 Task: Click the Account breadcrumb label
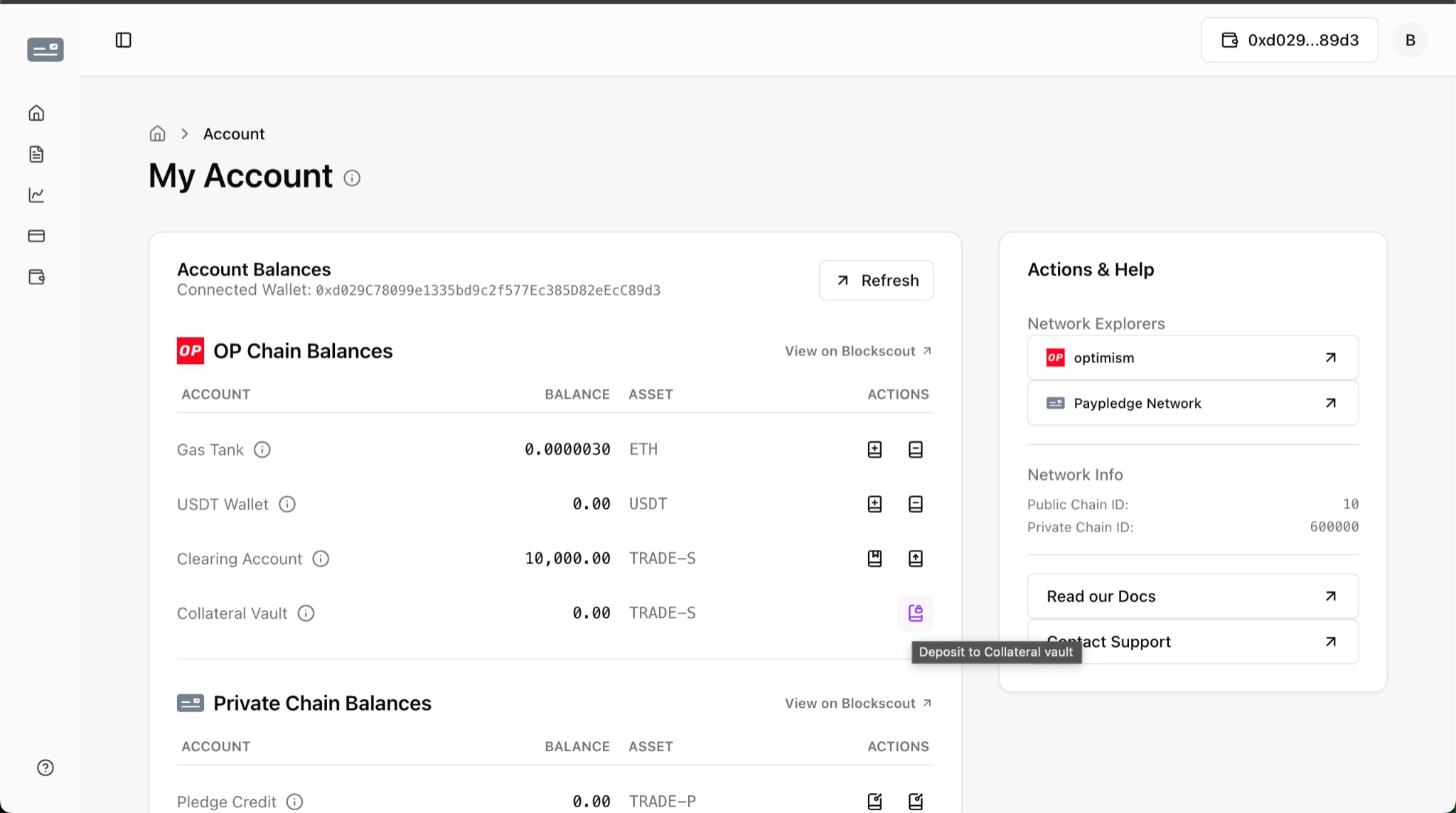point(234,134)
